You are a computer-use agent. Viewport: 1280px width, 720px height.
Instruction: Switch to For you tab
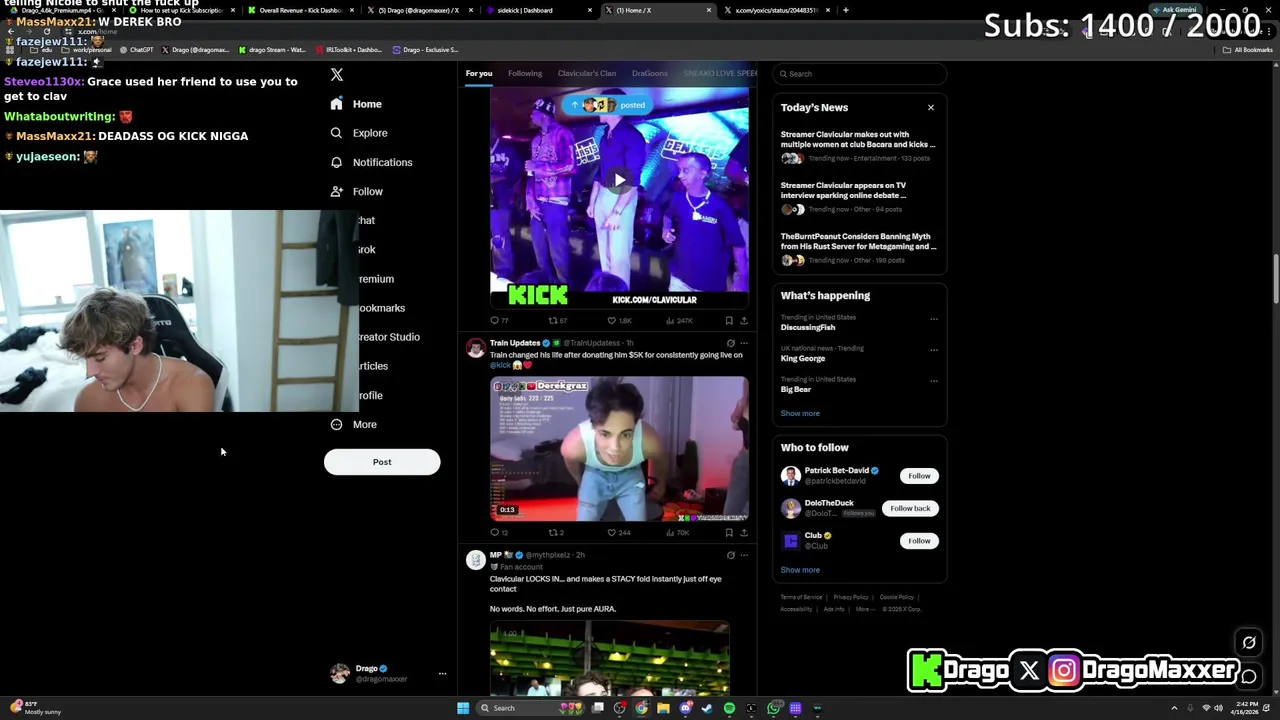click(479, 73)
